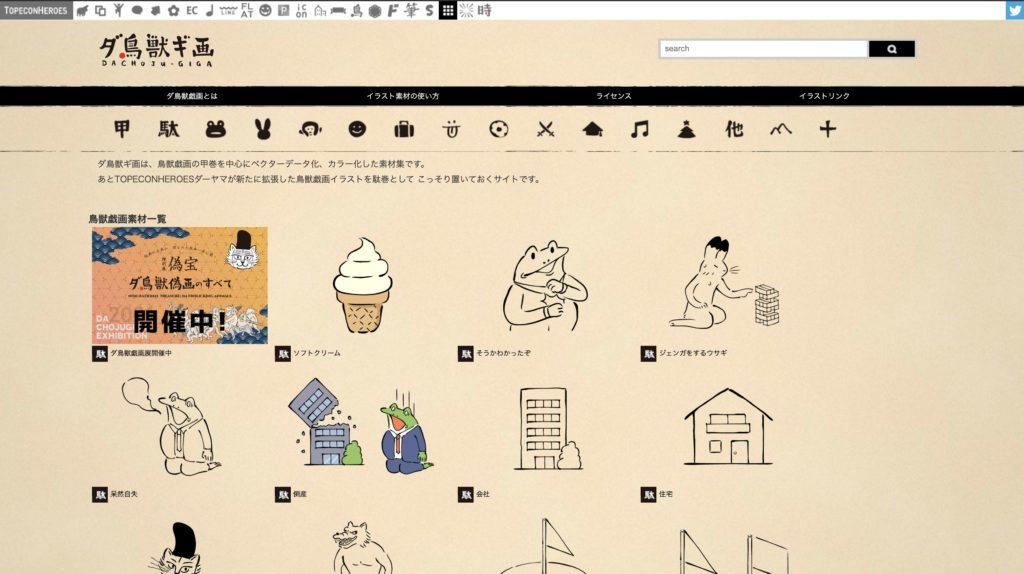Click the ソフトクリーム caption link

click(x=317, y=353)
